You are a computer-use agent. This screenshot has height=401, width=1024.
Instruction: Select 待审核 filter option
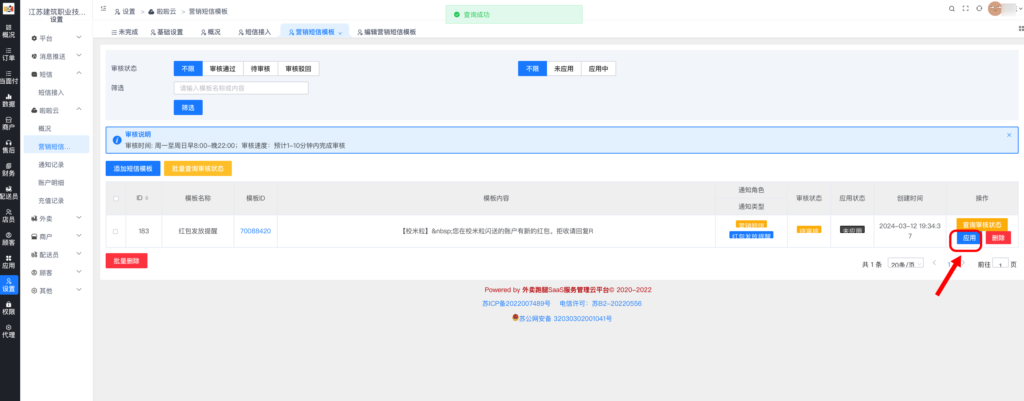coord(261,69)
